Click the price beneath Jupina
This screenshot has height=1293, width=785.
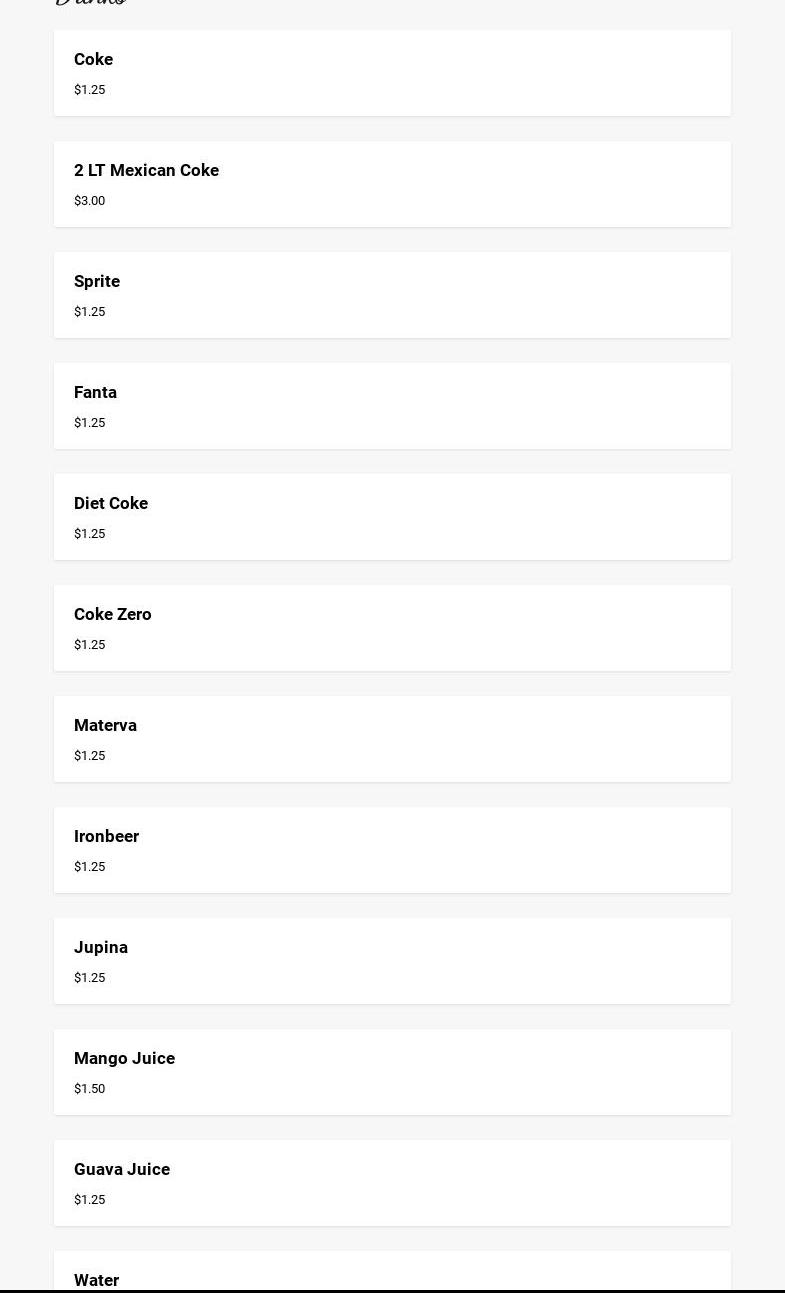pyautogui.click(x=89, y=978)
